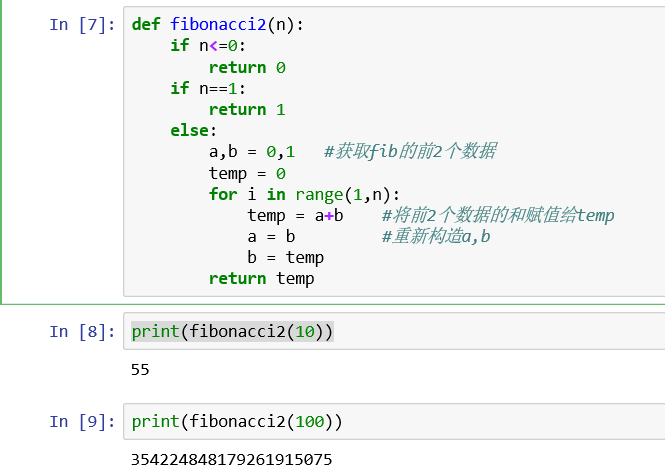This screenshot has width=665, height=472.
Task: Click the 'return 1' statement
Action: click(247, 109)
